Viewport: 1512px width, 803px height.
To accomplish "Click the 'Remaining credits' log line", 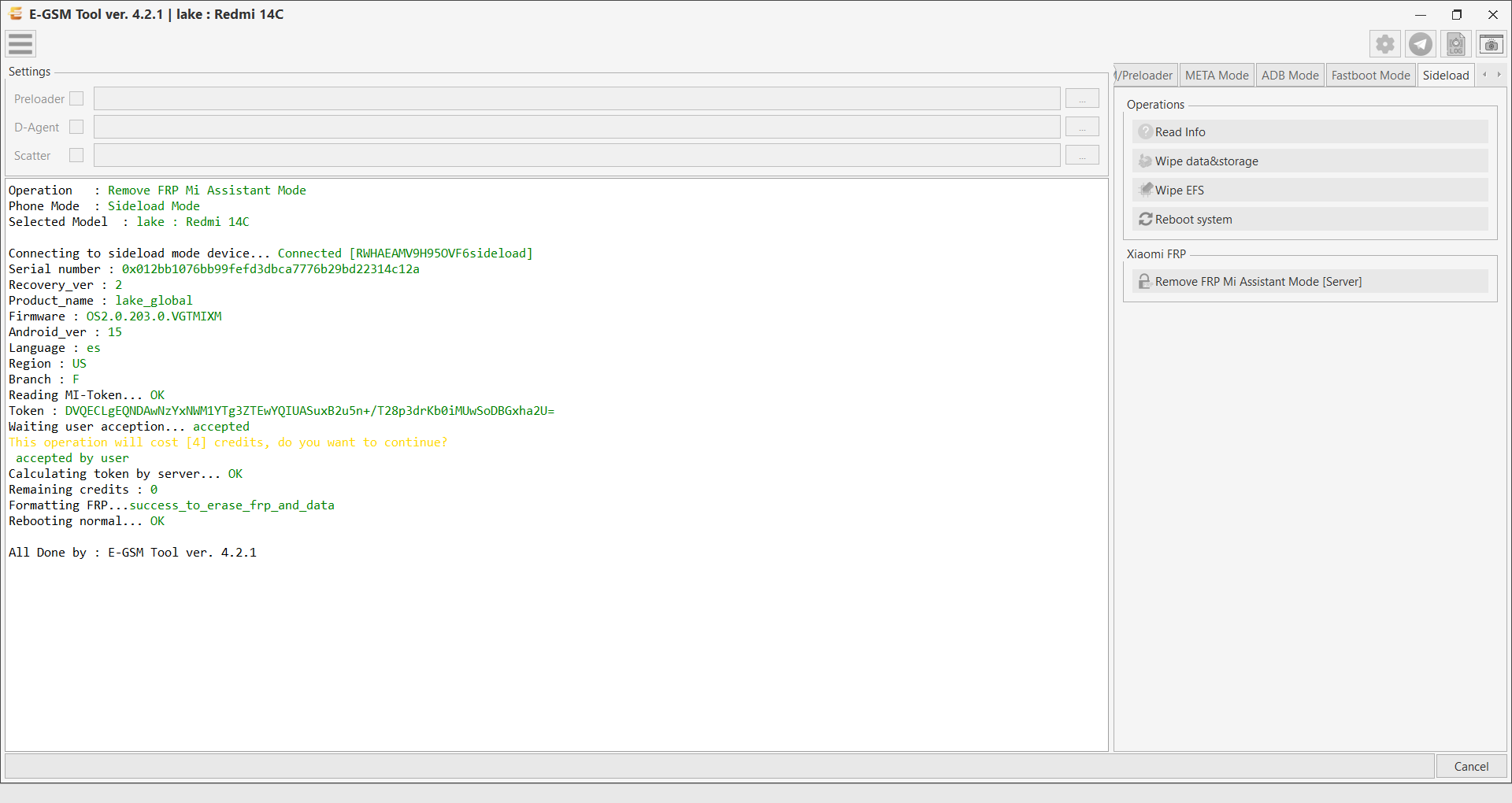I will tap(83, 490).
